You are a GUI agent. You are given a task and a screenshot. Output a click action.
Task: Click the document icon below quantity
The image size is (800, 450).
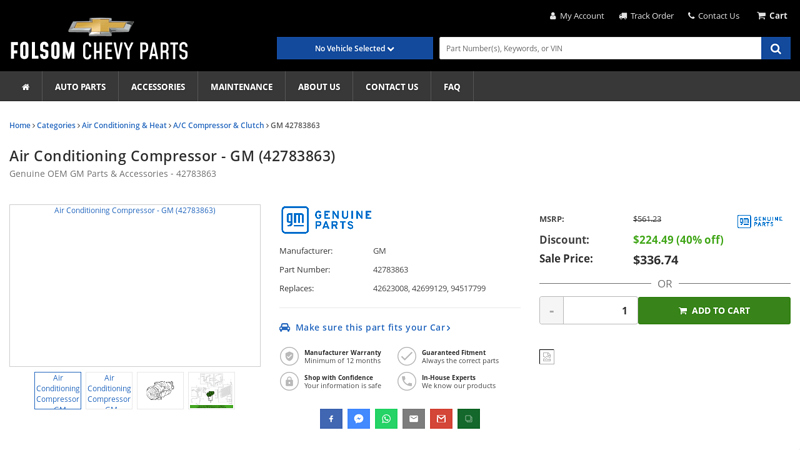546,357
